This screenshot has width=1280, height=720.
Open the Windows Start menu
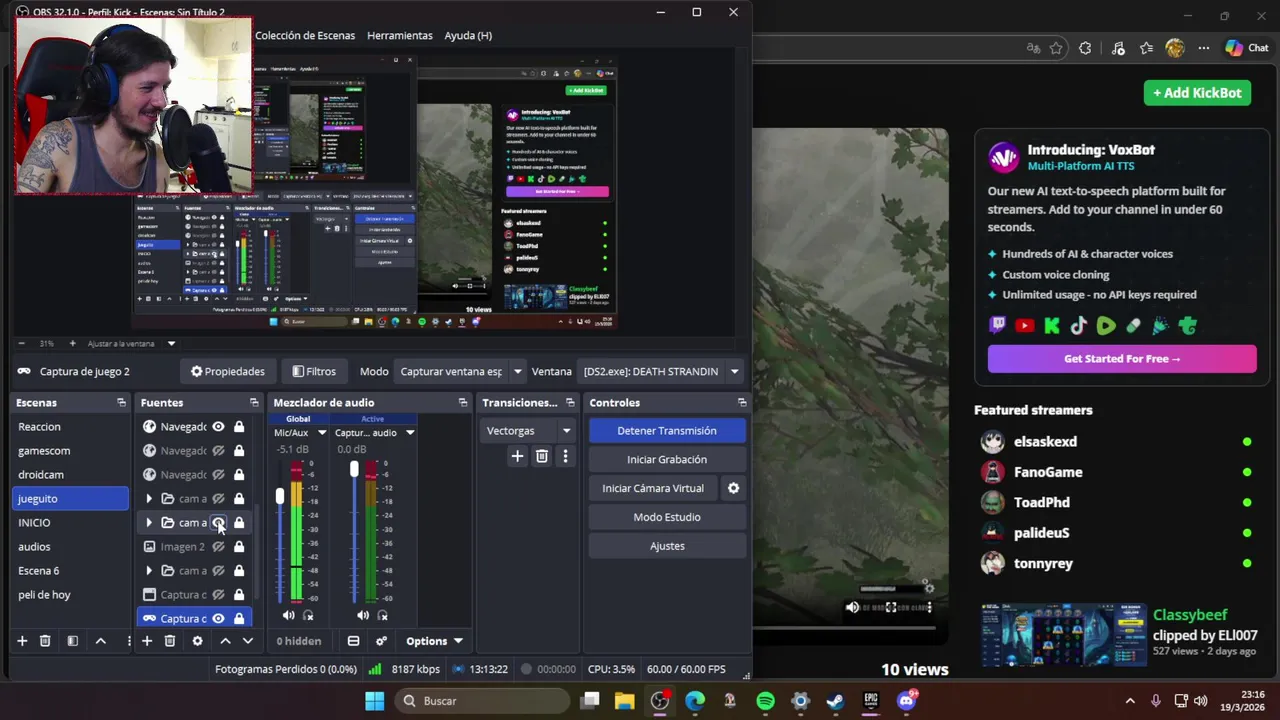pyautogui.click(x=375, y=701)
